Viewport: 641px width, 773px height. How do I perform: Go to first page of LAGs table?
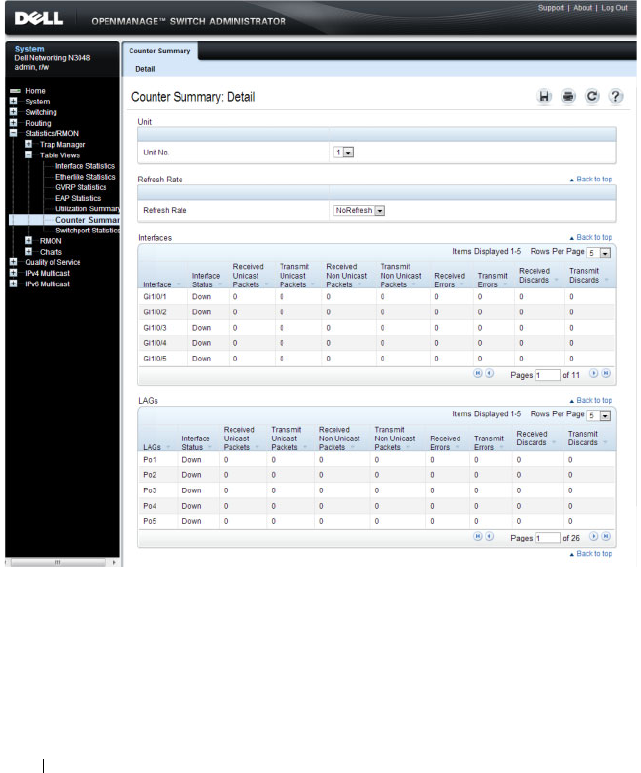tap(477, 536)
